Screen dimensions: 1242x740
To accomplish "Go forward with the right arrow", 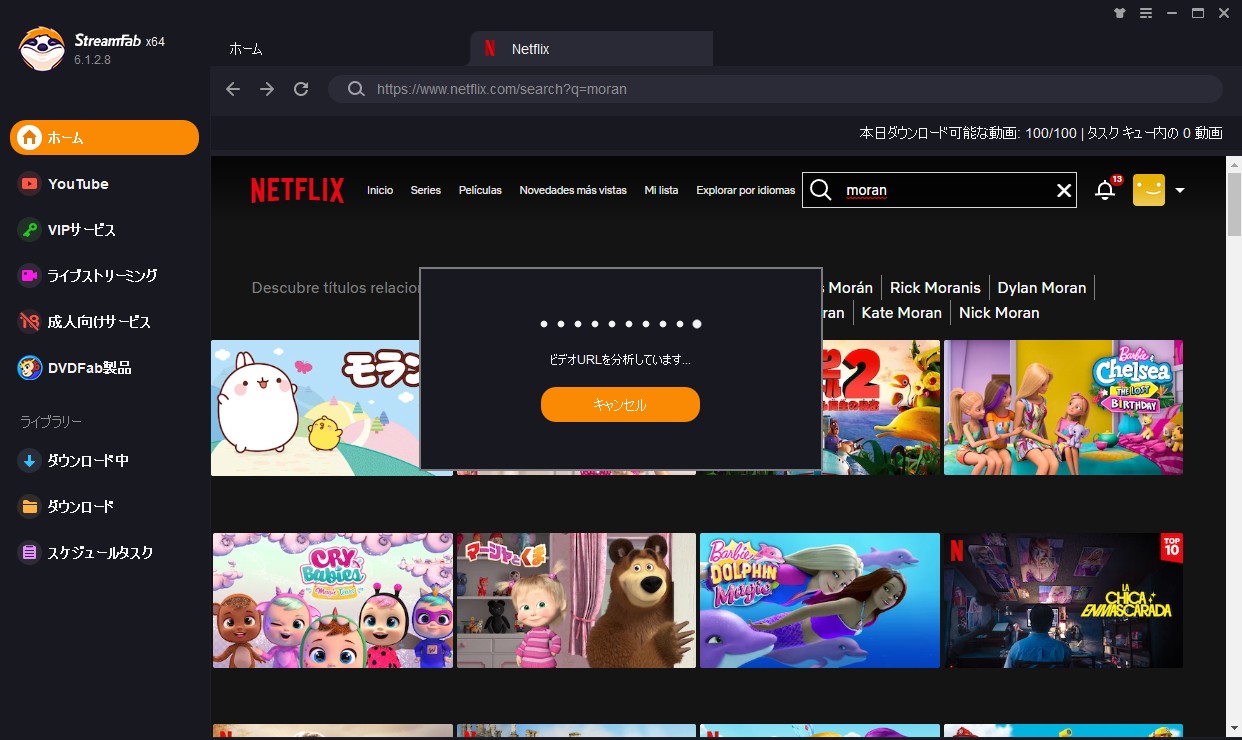I will click(x=267, y=89).
